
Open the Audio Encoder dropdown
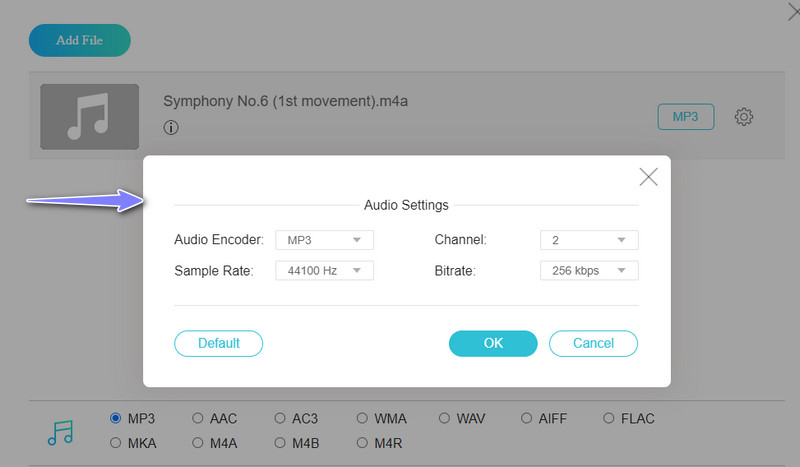pos(324,240)
